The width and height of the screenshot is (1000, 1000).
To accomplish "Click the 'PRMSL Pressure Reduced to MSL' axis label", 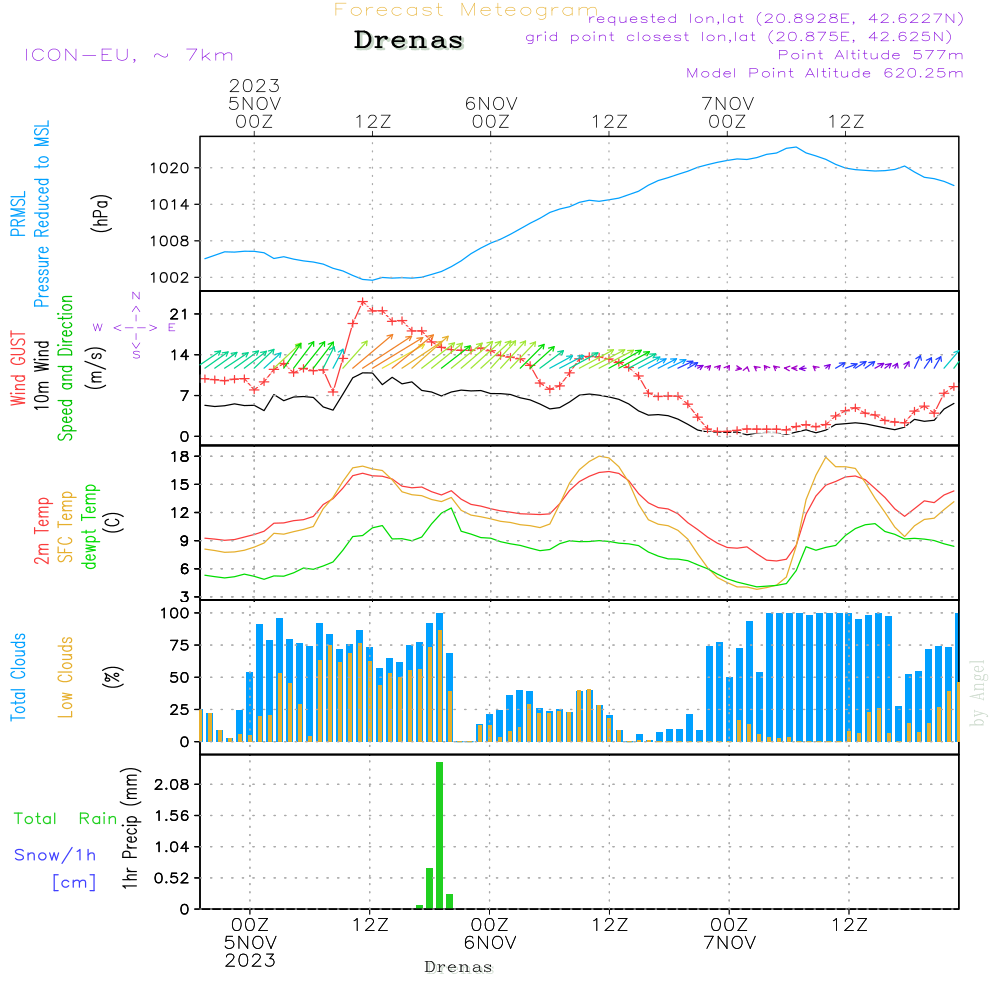I will (30, 214).
